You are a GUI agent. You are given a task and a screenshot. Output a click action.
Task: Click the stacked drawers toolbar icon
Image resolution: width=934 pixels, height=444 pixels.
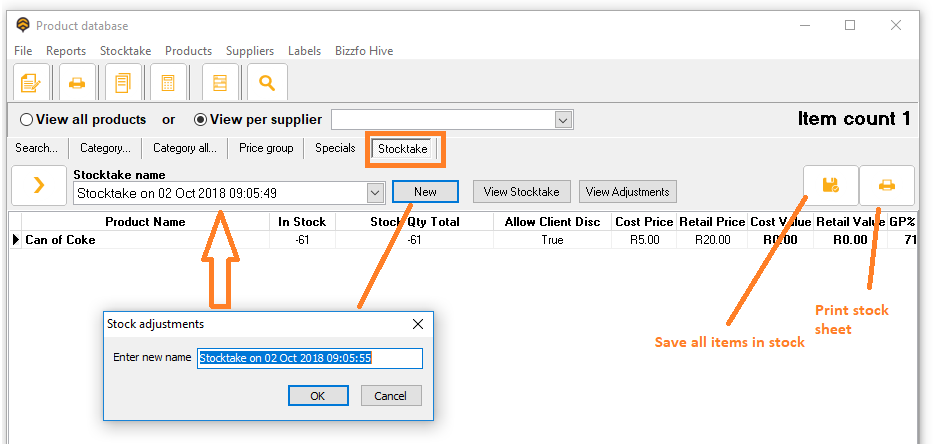pyautogui.click(x=220, y=82)
